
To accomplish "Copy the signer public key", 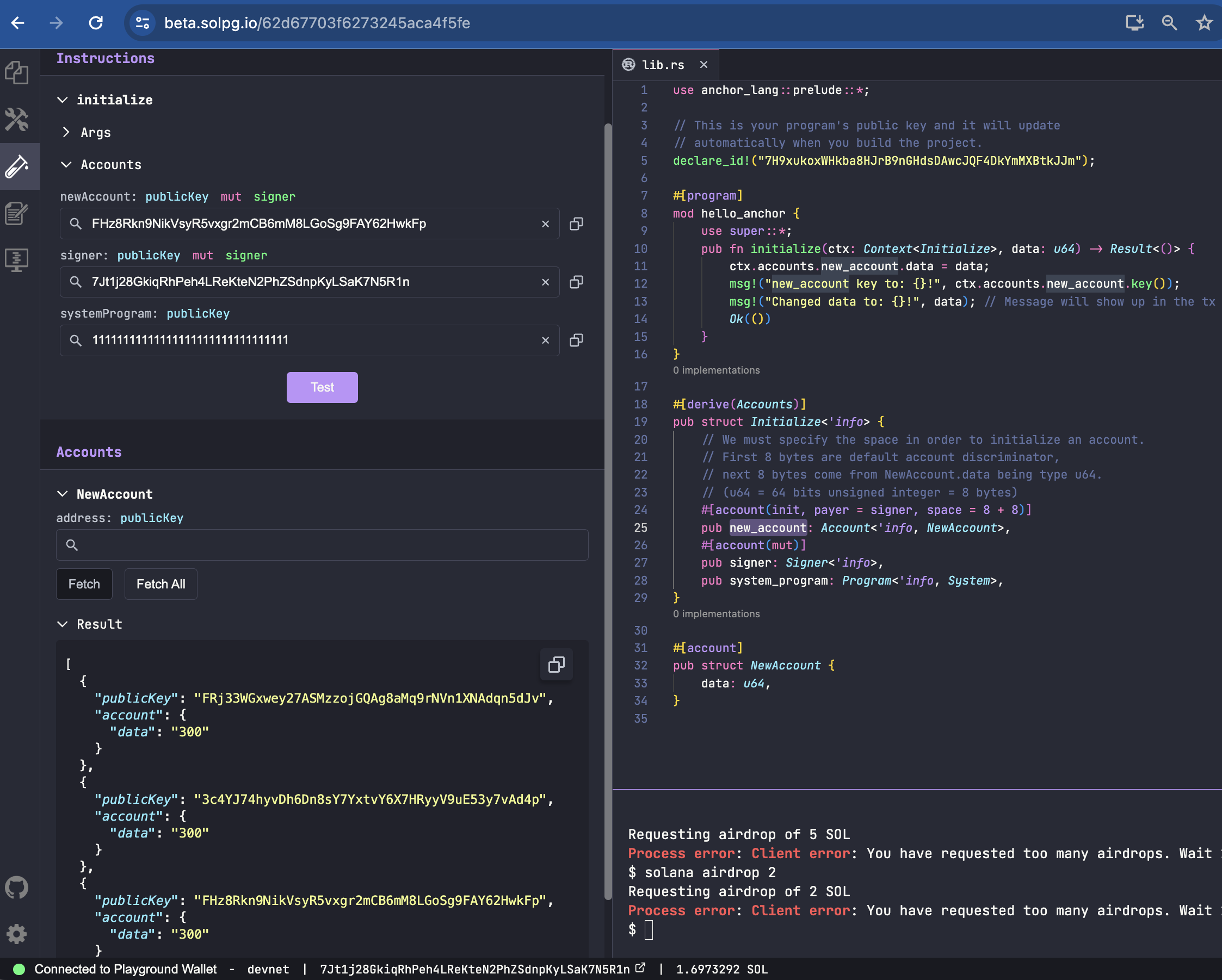I will [576, 282].
